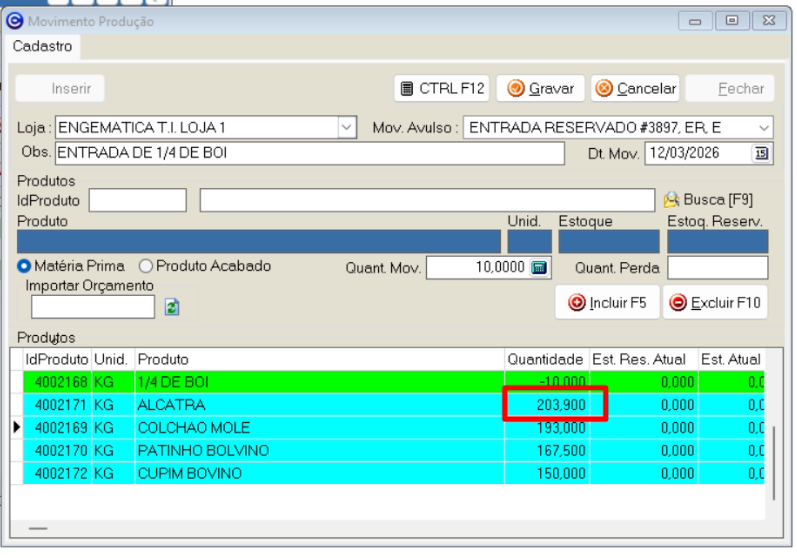
Task: Click the Quant. Perda input field
Action: [717, 268]
